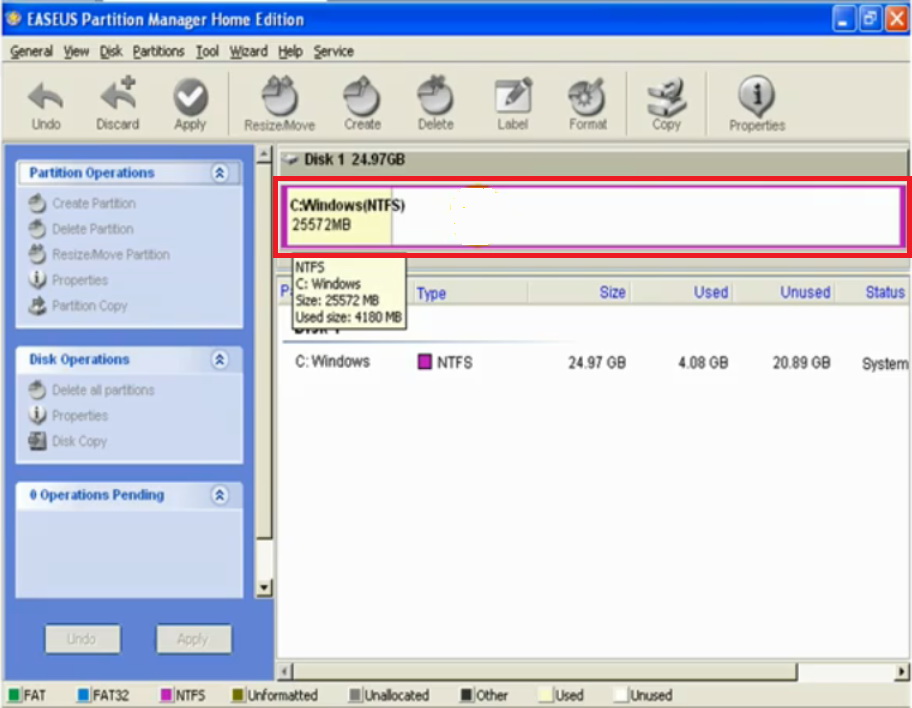Click Create Partition in sidebar
The image size is (912, 708).
82,203
